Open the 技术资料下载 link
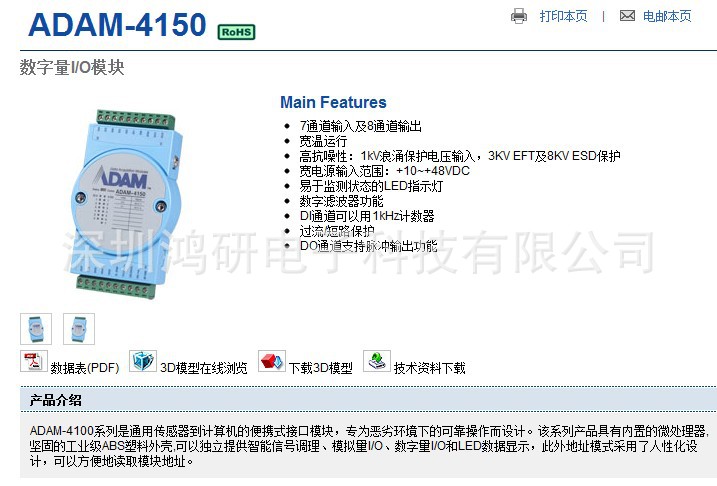 (429, 368)
